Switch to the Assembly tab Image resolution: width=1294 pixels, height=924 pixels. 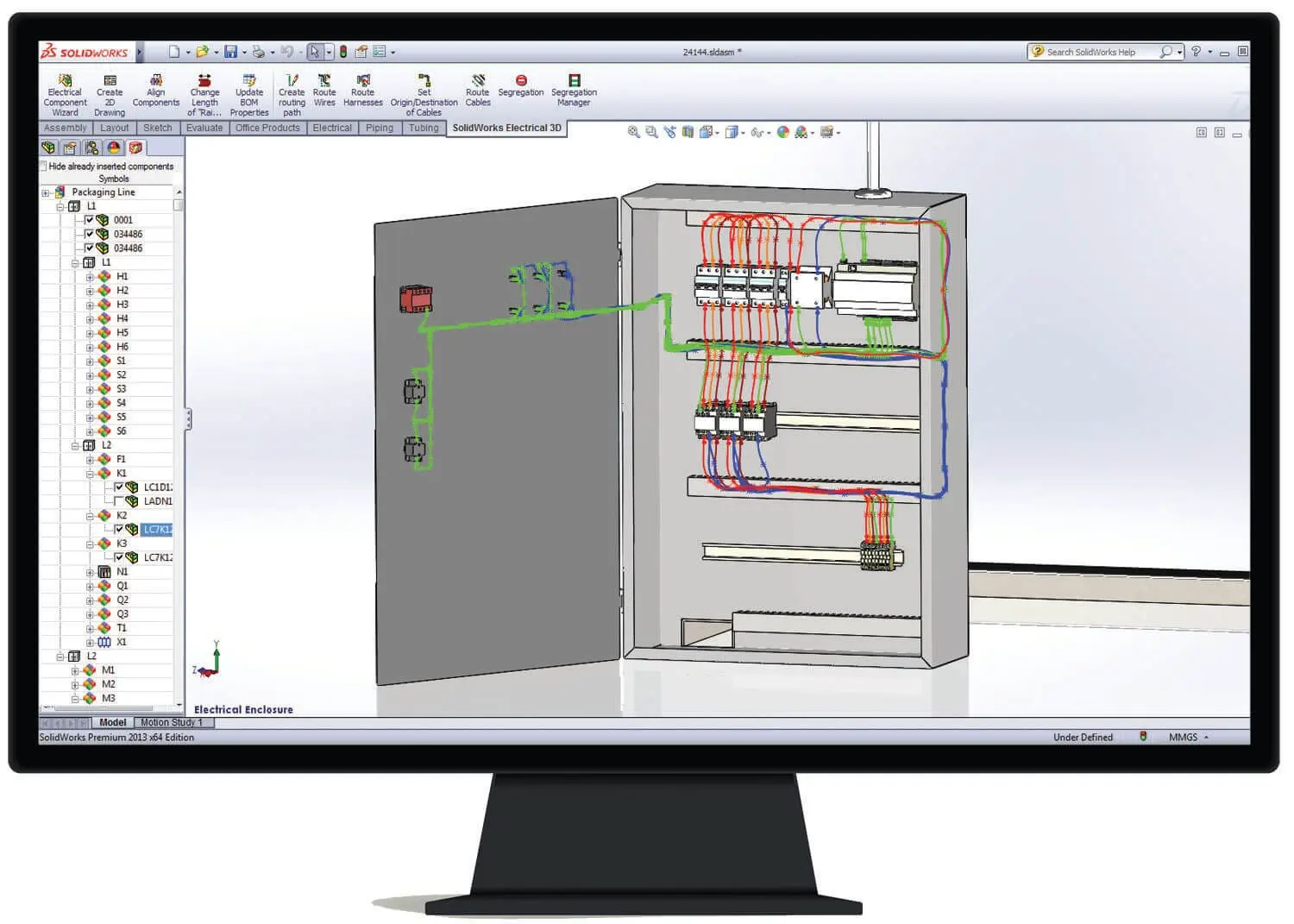click(65, 128)
